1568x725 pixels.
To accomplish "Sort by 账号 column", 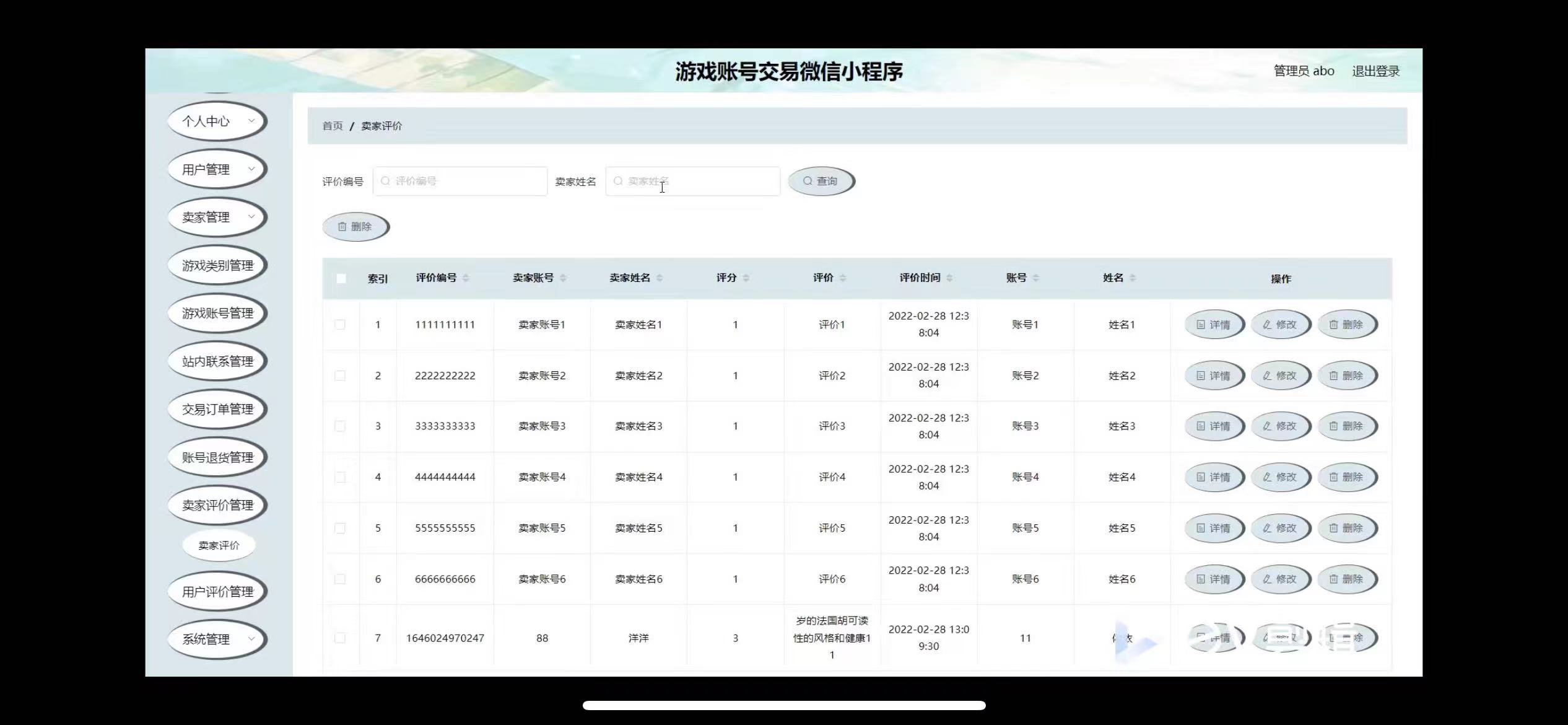I will click(1036, 278).
